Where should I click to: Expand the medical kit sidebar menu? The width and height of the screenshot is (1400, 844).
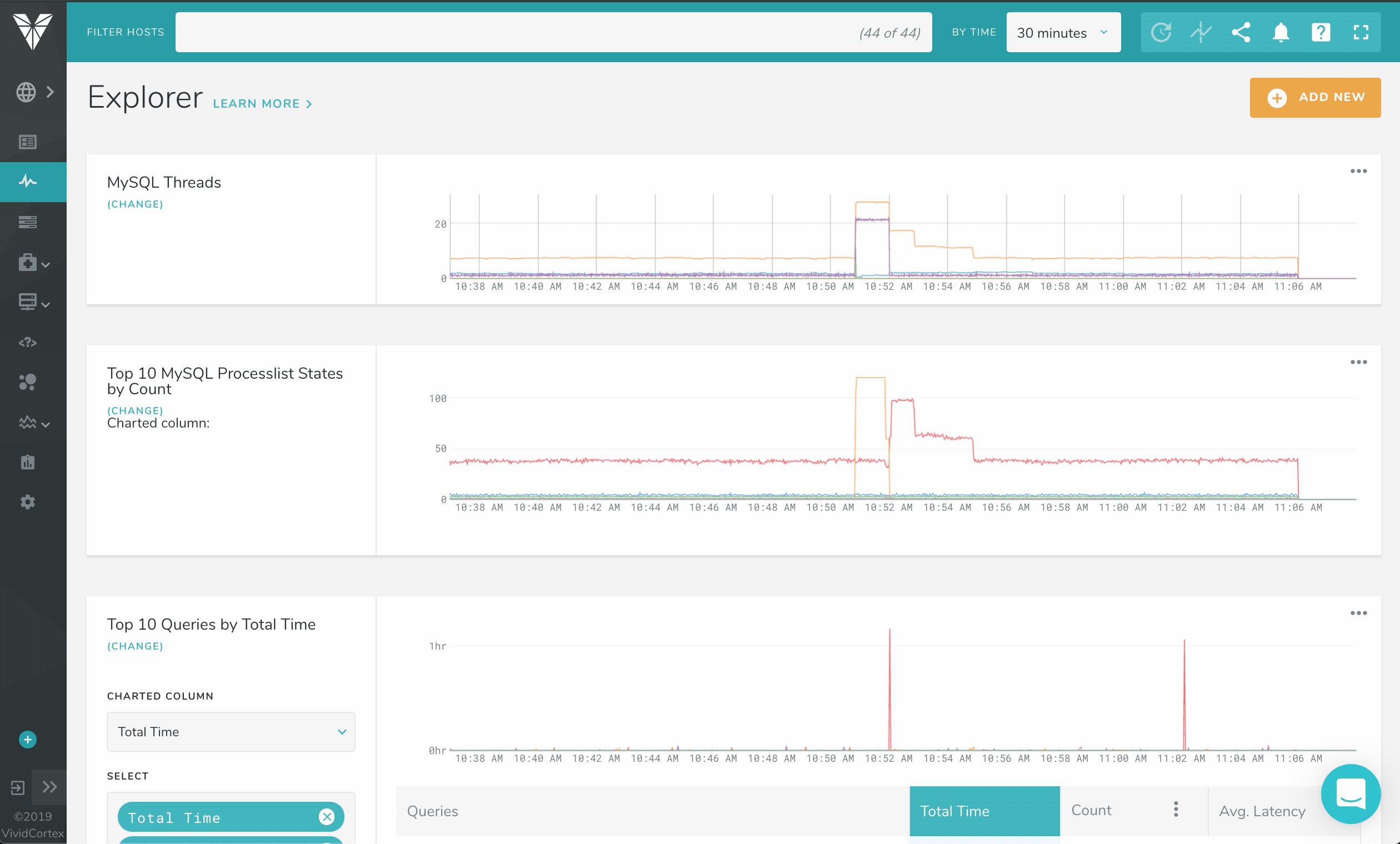(33, 263)
